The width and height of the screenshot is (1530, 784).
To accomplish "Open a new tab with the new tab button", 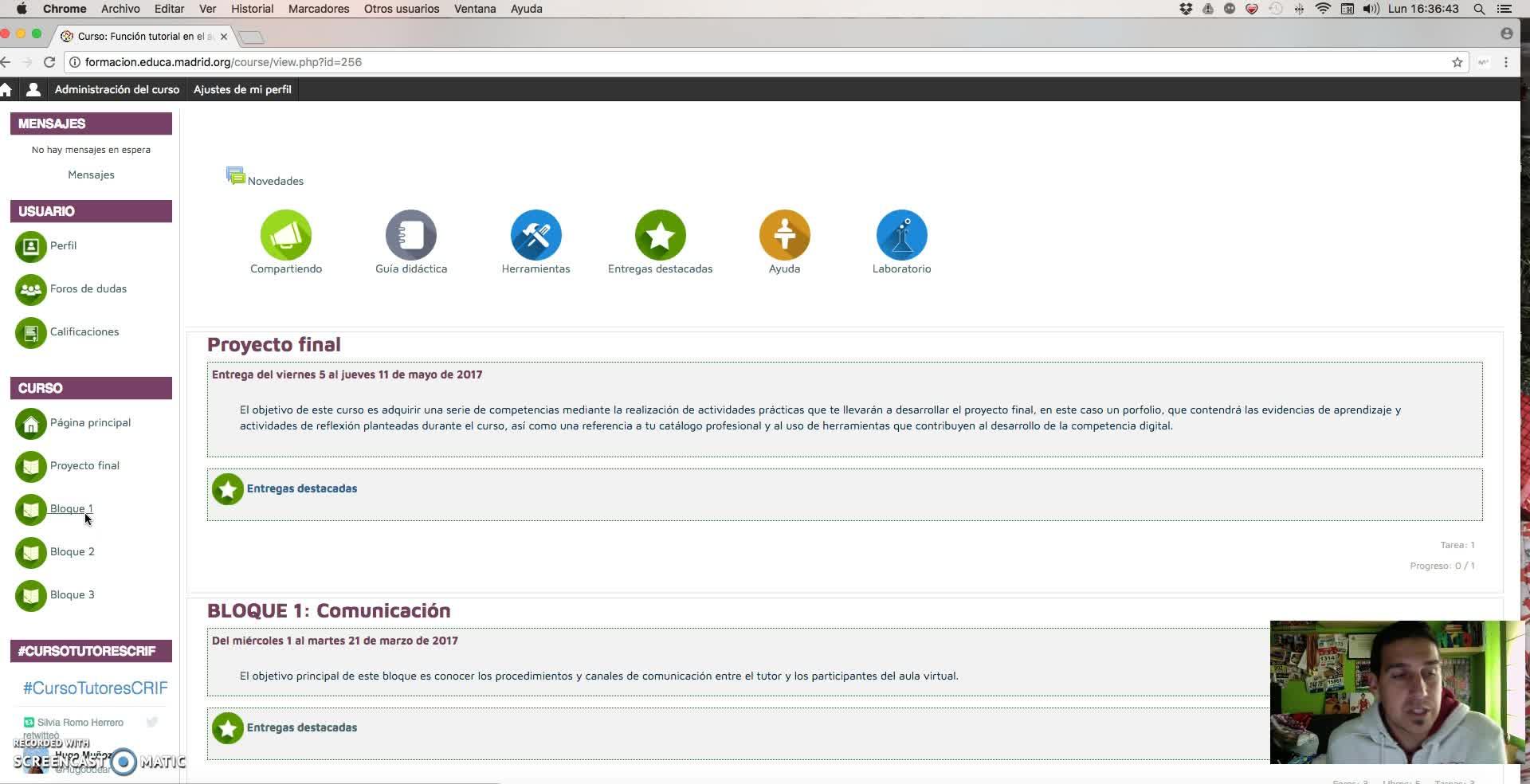I will click(x=252, y=37).
